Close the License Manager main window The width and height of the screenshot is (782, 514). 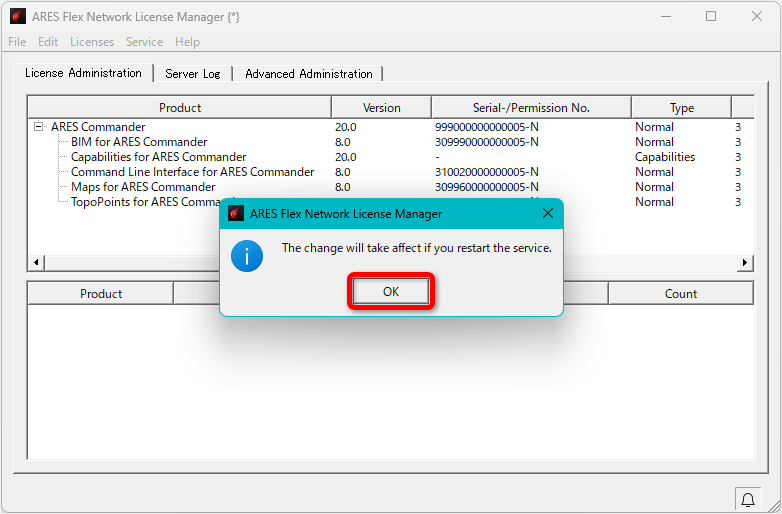[757, 16]
